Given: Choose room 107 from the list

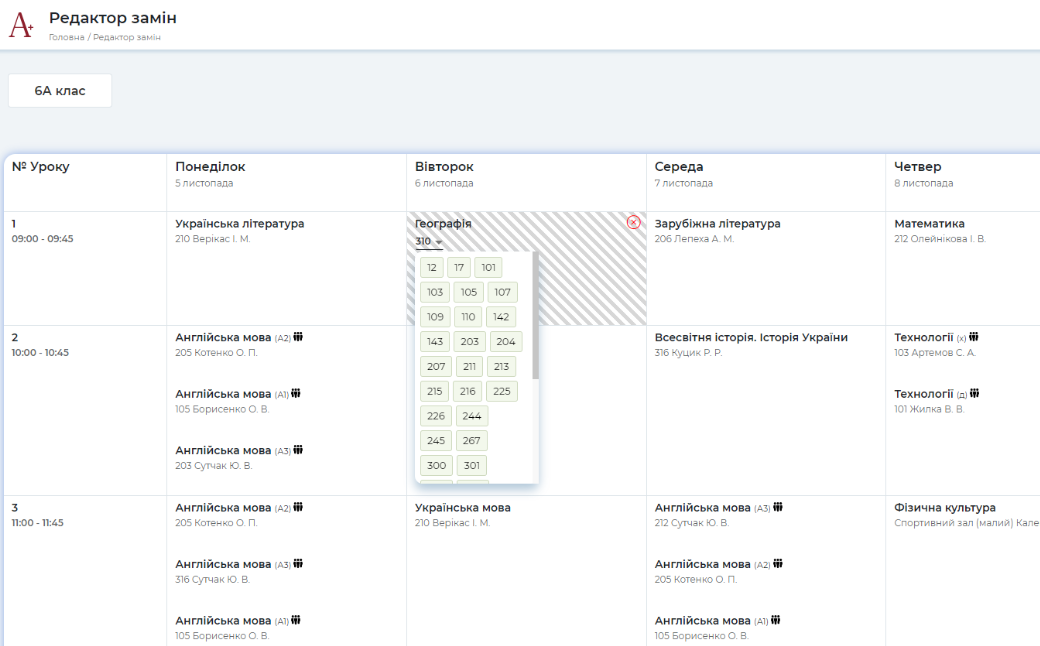Looking at the screenshot, I should pos(503,292).
